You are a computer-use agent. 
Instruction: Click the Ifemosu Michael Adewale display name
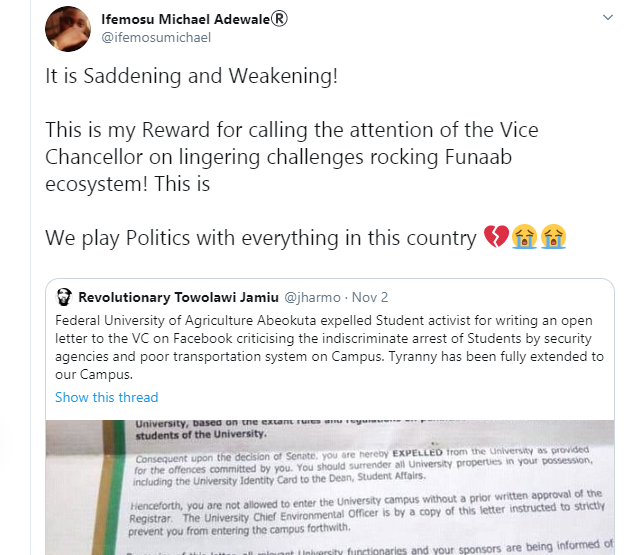click(x=186, y=19)
